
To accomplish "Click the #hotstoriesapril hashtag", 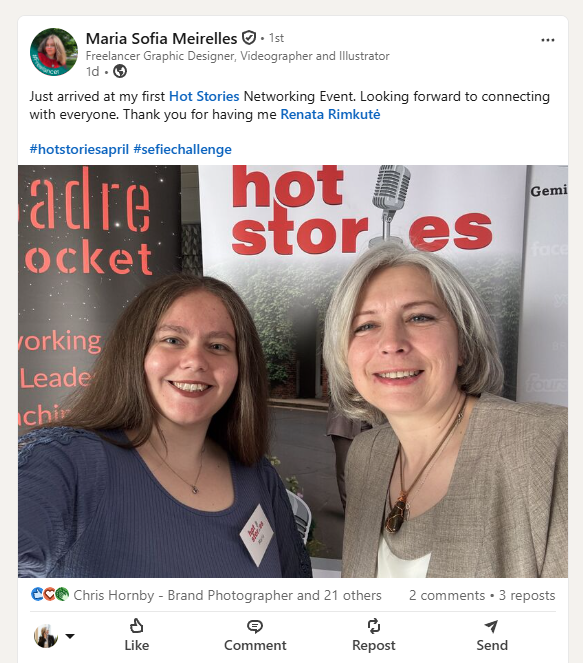I will [79, 149].
